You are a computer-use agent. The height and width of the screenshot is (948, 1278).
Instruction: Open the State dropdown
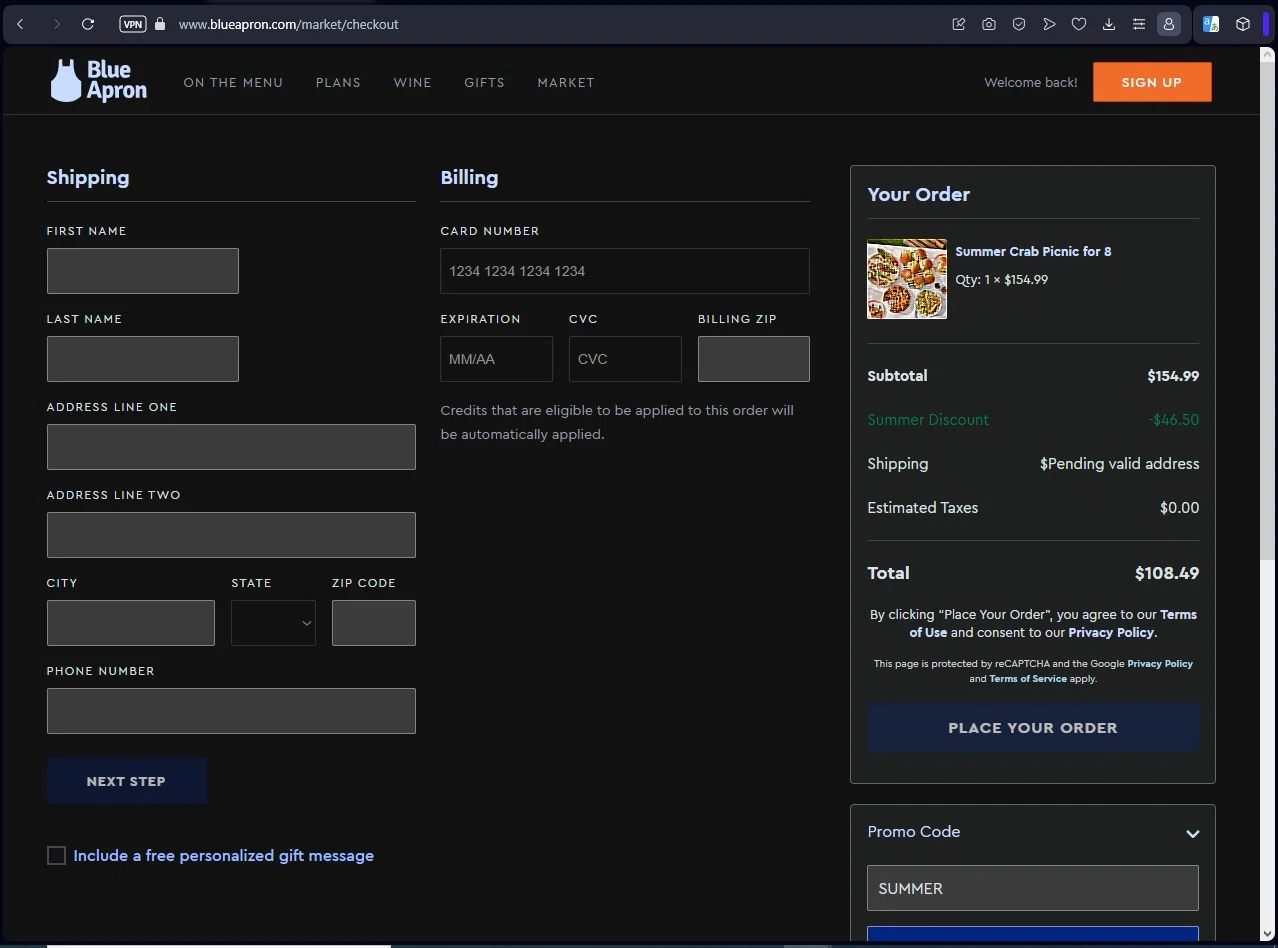(273, 623)
